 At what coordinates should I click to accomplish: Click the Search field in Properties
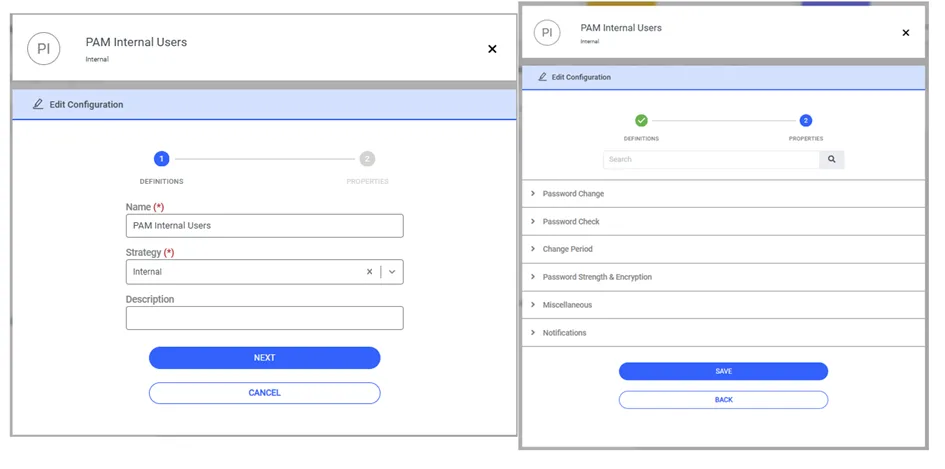(x=711, y=159)
